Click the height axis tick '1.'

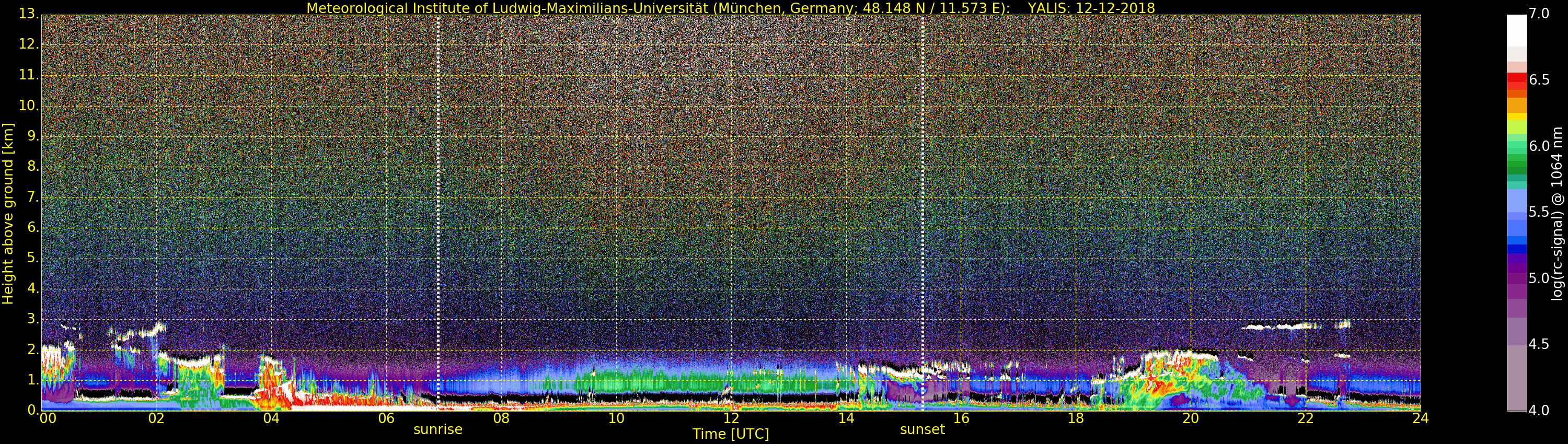[33, 380]
